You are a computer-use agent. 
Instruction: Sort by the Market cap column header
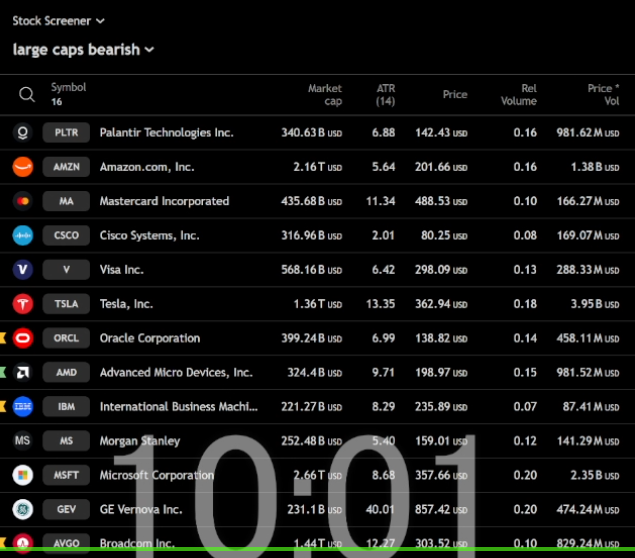tap(325, 94)
